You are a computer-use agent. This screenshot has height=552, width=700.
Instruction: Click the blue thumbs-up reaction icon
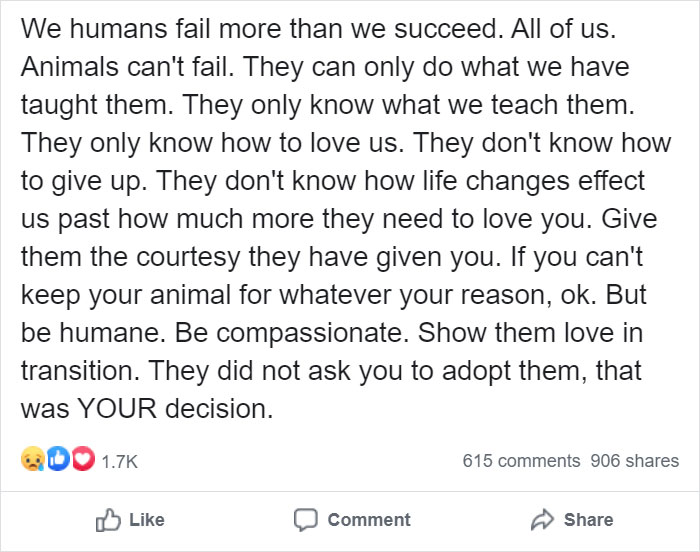click(x=58, y=459)
